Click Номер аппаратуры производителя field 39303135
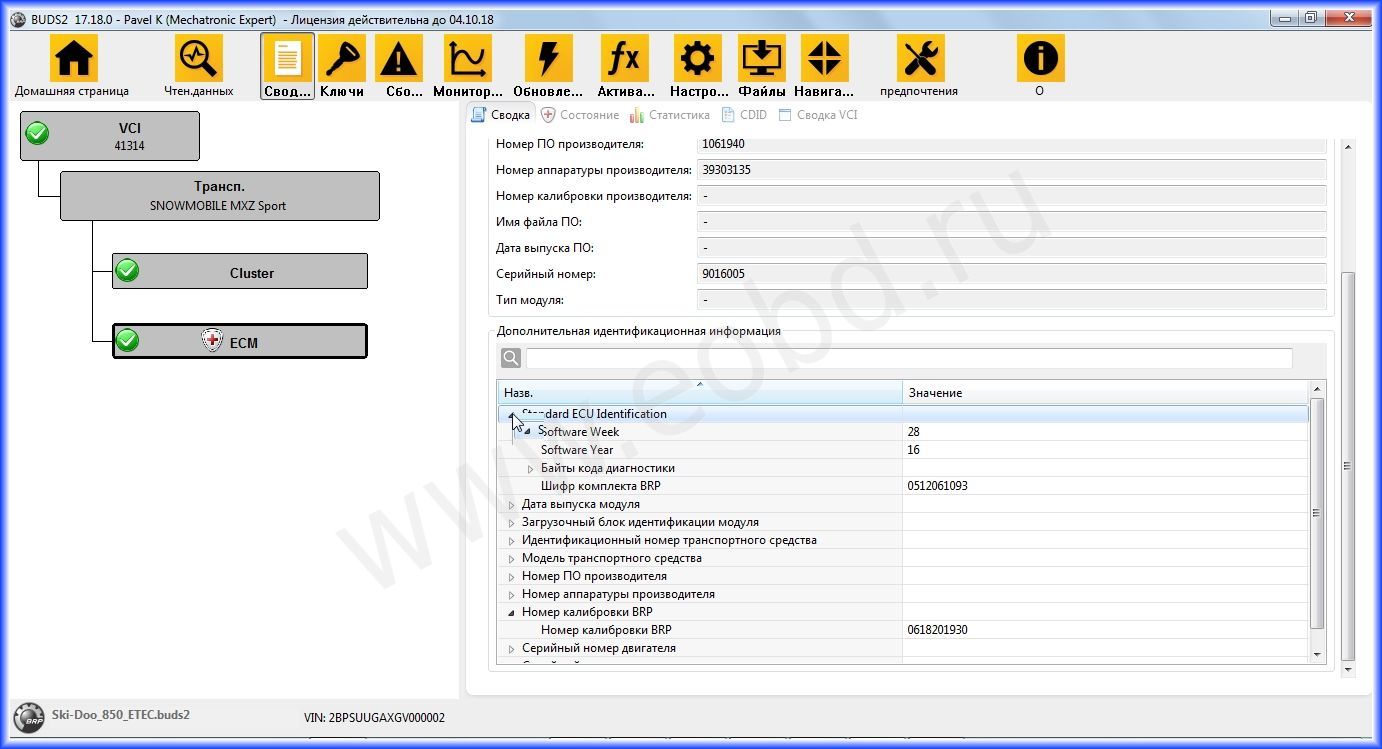This screenshot has width=1382, height=749. tap(1011, 169)
